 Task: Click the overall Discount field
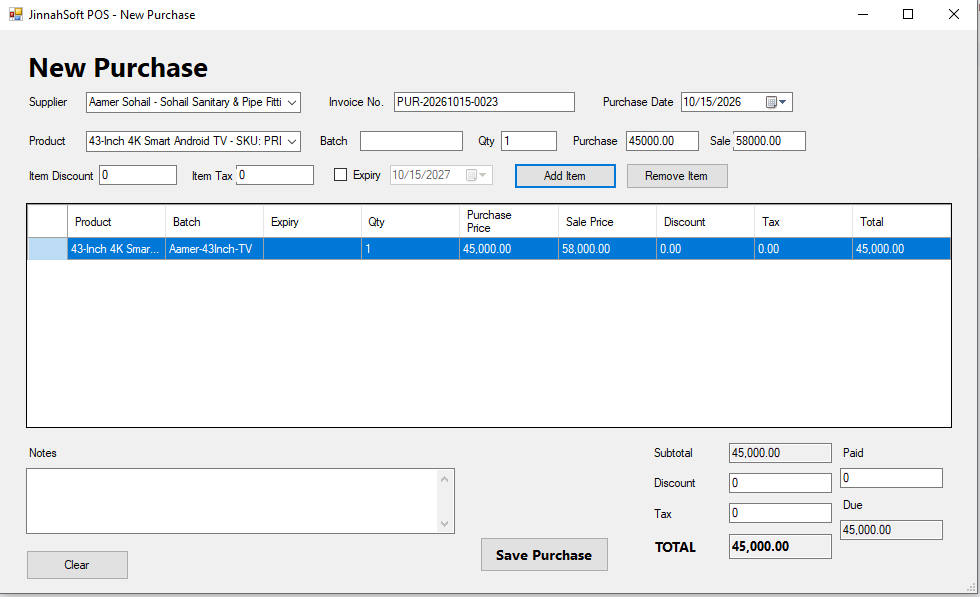[x=780, y=483]
